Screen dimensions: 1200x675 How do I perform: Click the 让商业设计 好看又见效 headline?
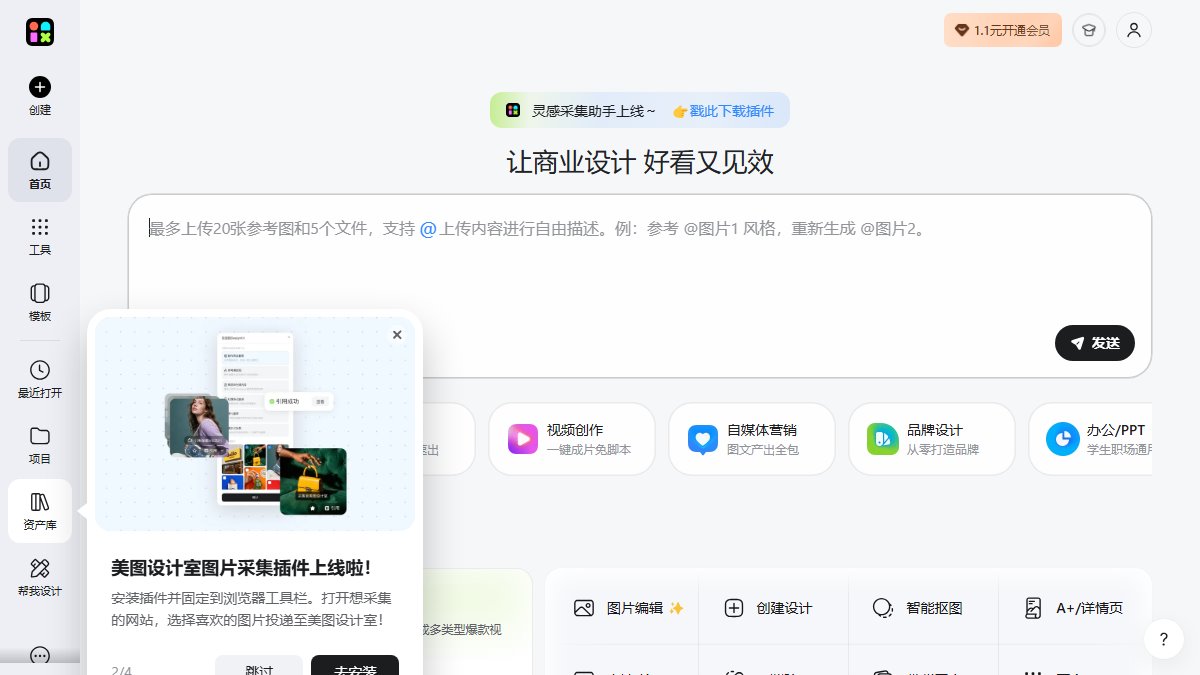coord(640,162)
